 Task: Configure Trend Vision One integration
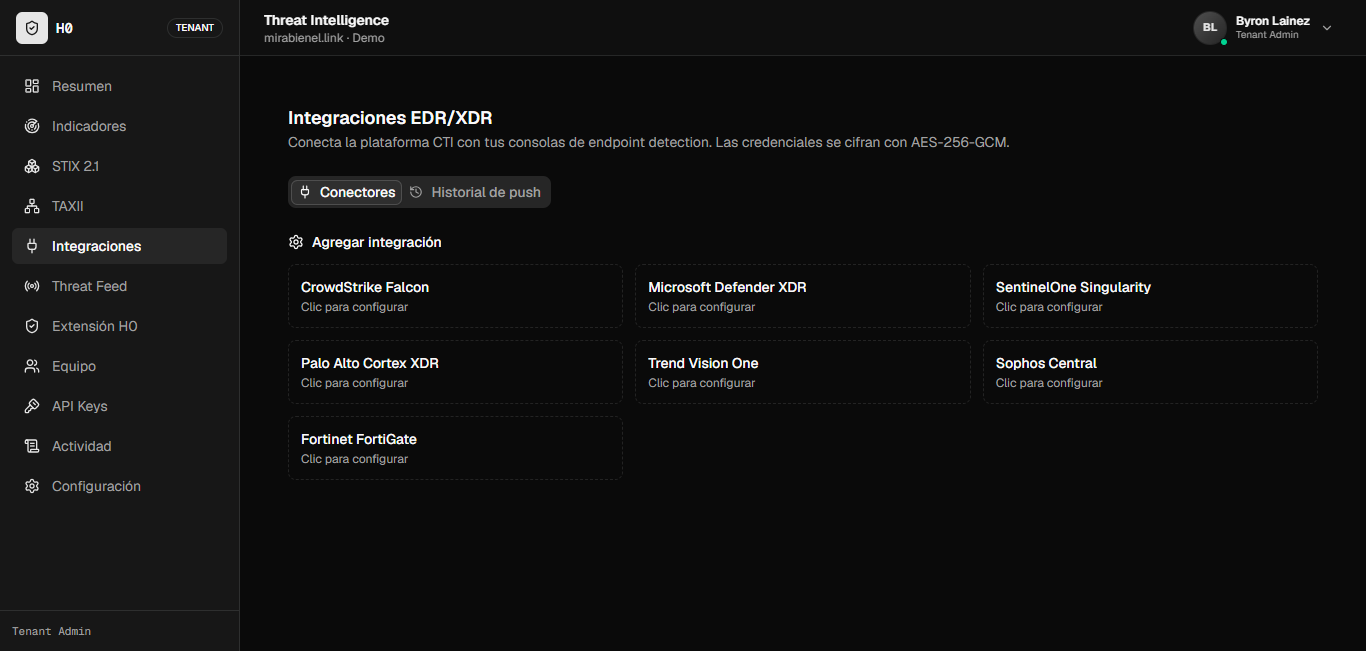(802, 372)
